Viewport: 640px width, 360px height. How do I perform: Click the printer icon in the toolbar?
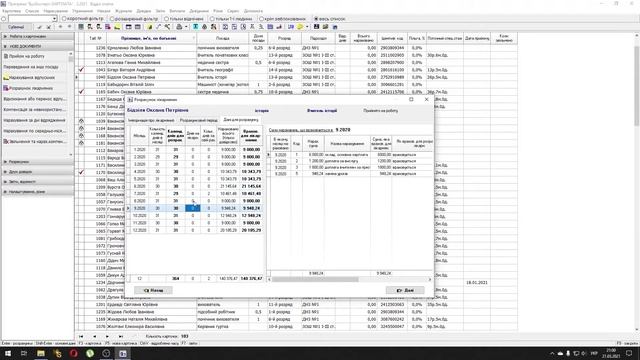179,27
